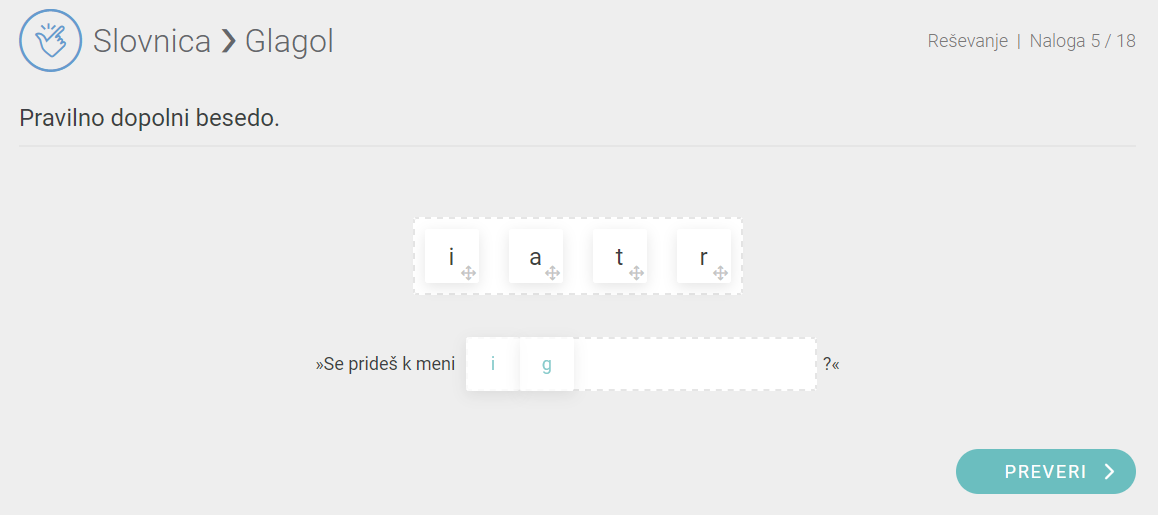Click the placed 'i' tile in the answer box
1158x515 pixels.
[492, 364]
